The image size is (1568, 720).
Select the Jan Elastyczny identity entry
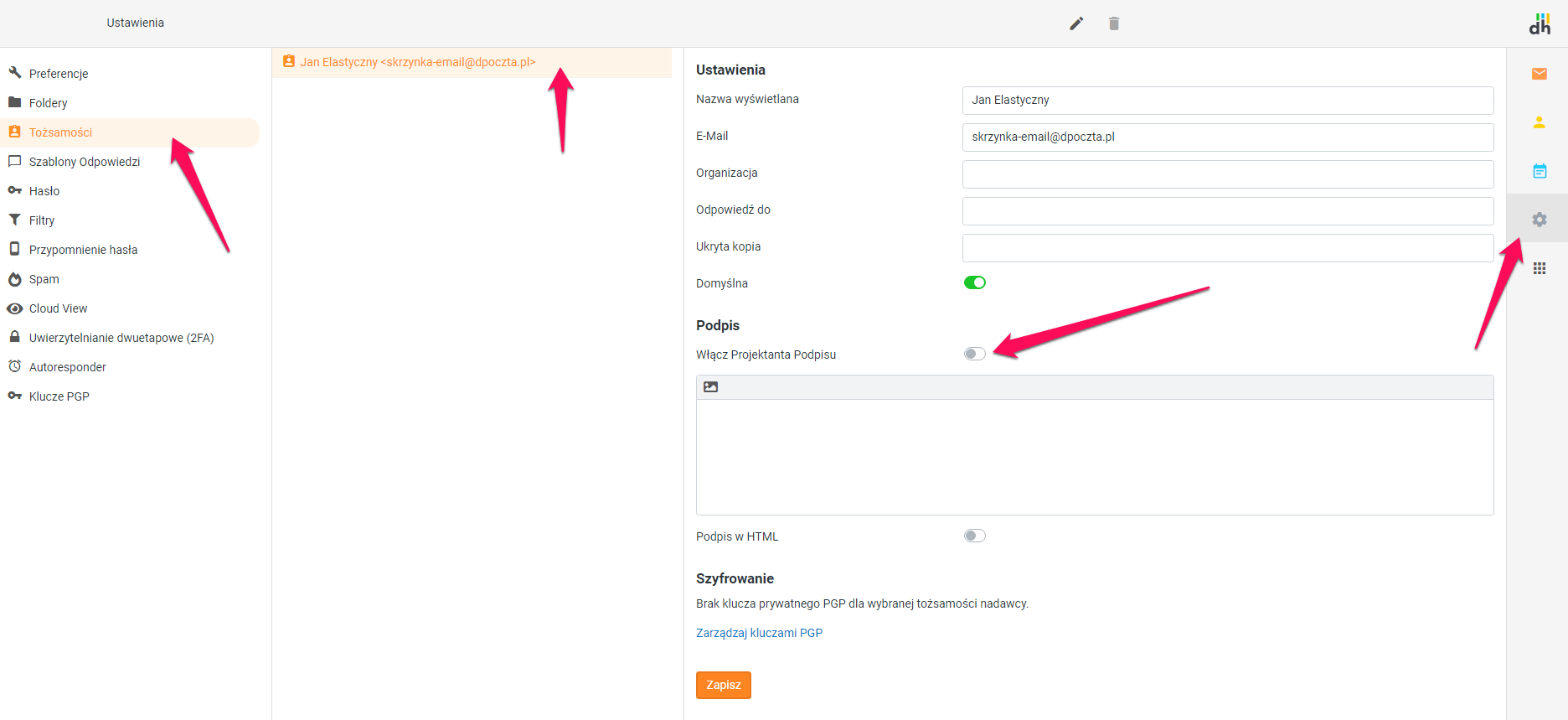pos(472,62)
